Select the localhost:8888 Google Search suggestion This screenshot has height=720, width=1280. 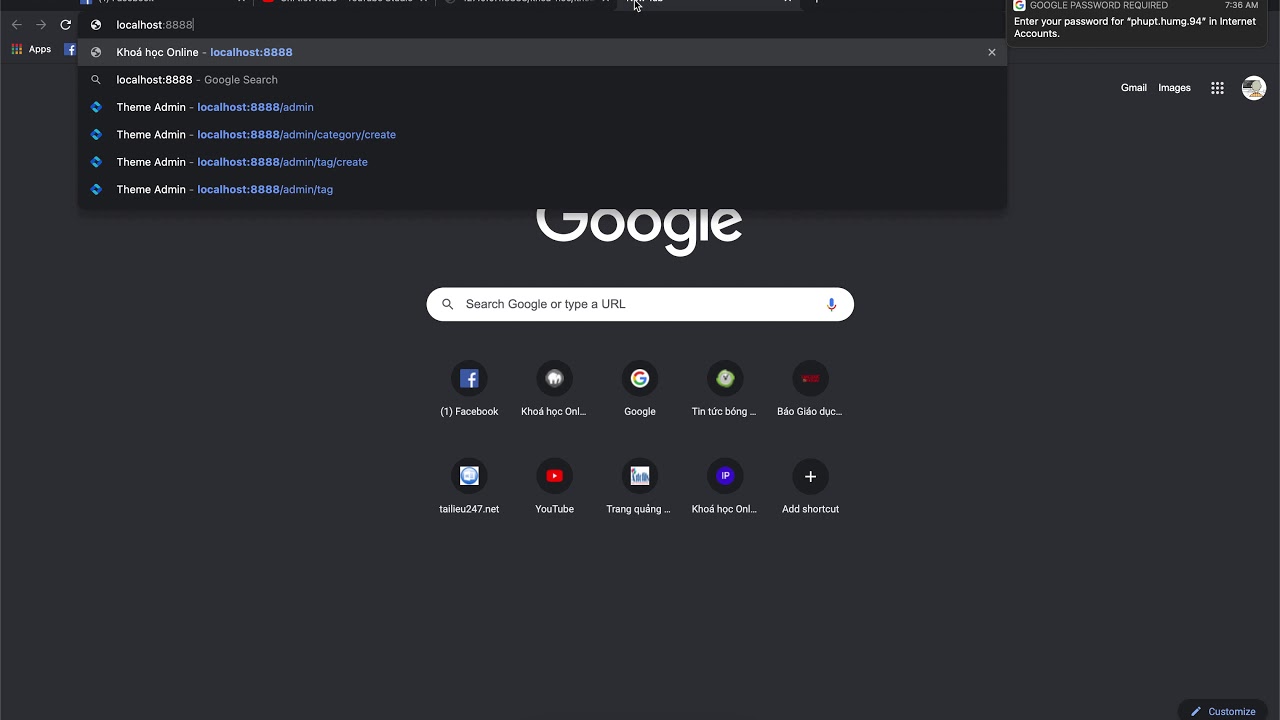coord(543,80)
